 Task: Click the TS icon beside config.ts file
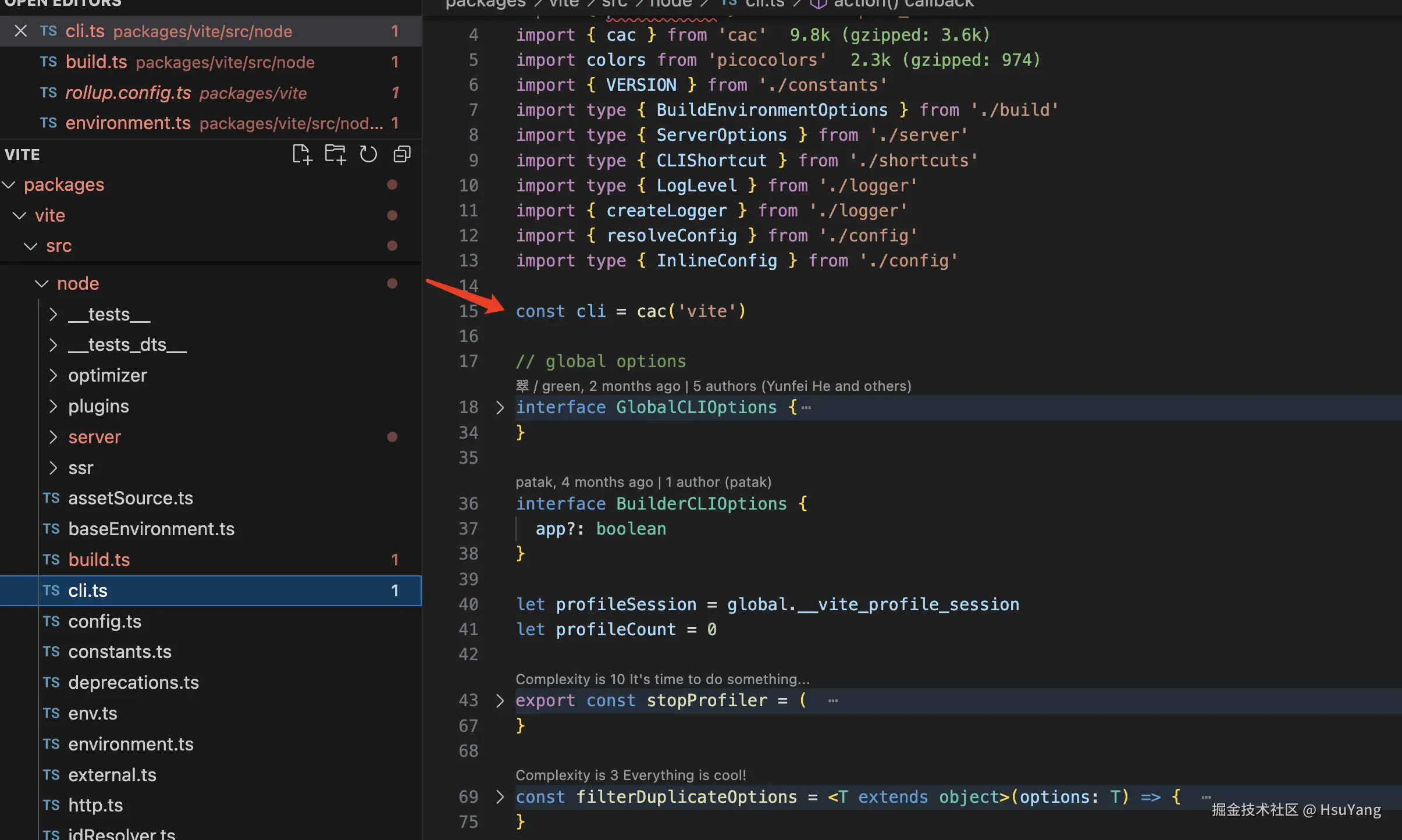coord(51,621)
